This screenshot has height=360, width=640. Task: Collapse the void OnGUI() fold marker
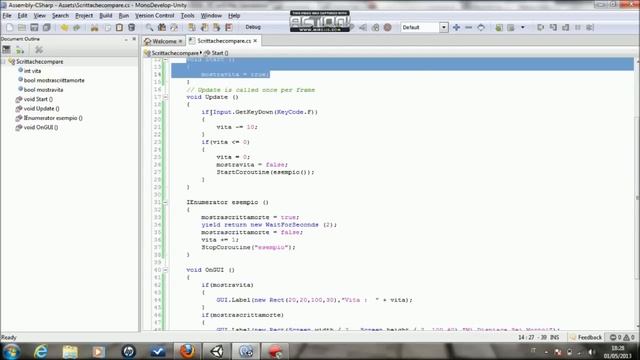[x=165, y=270]
